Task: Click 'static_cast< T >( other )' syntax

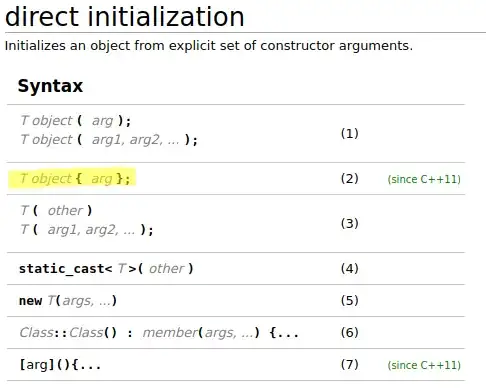Action: tap(106, 269)
